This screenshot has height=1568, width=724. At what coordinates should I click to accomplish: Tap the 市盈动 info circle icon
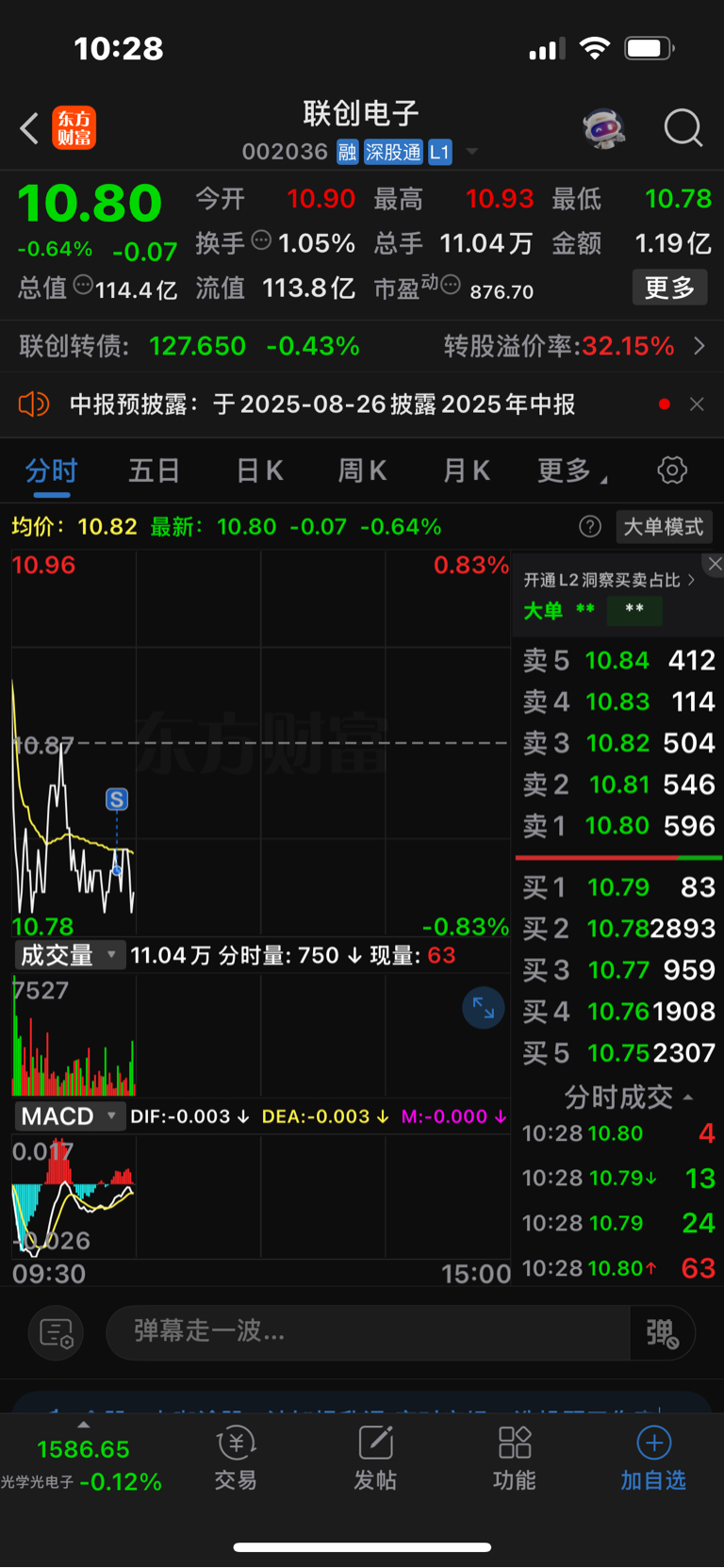click(x=451, y=285)
